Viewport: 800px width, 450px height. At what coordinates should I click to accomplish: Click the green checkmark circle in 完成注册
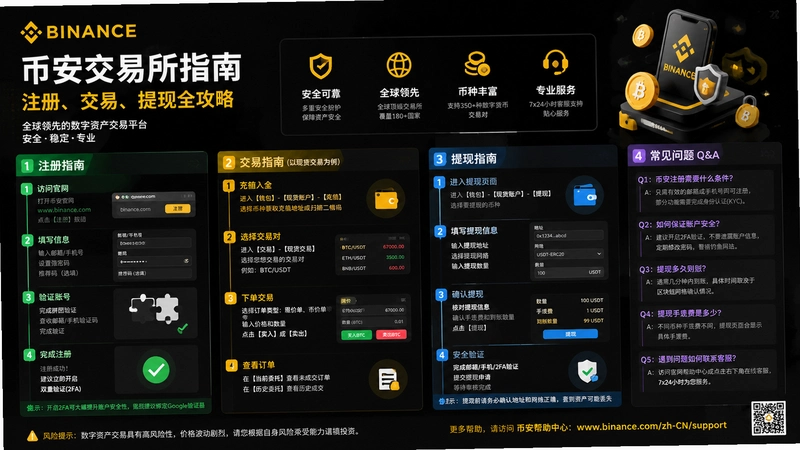pos(156,370)
